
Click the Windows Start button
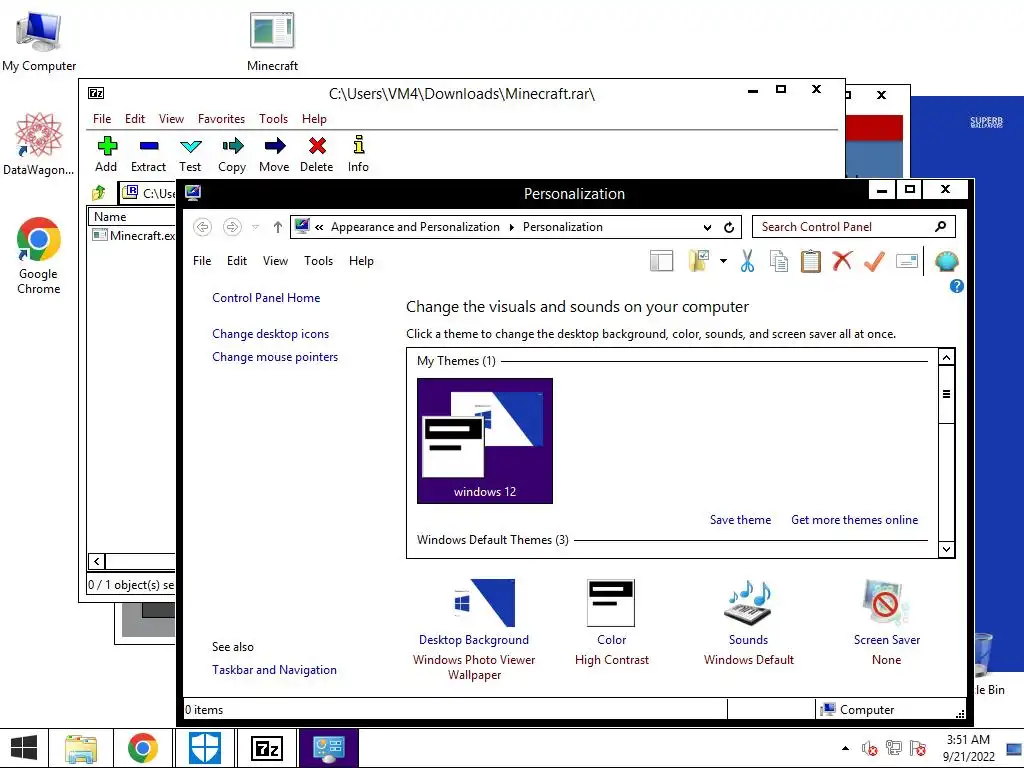24,748
